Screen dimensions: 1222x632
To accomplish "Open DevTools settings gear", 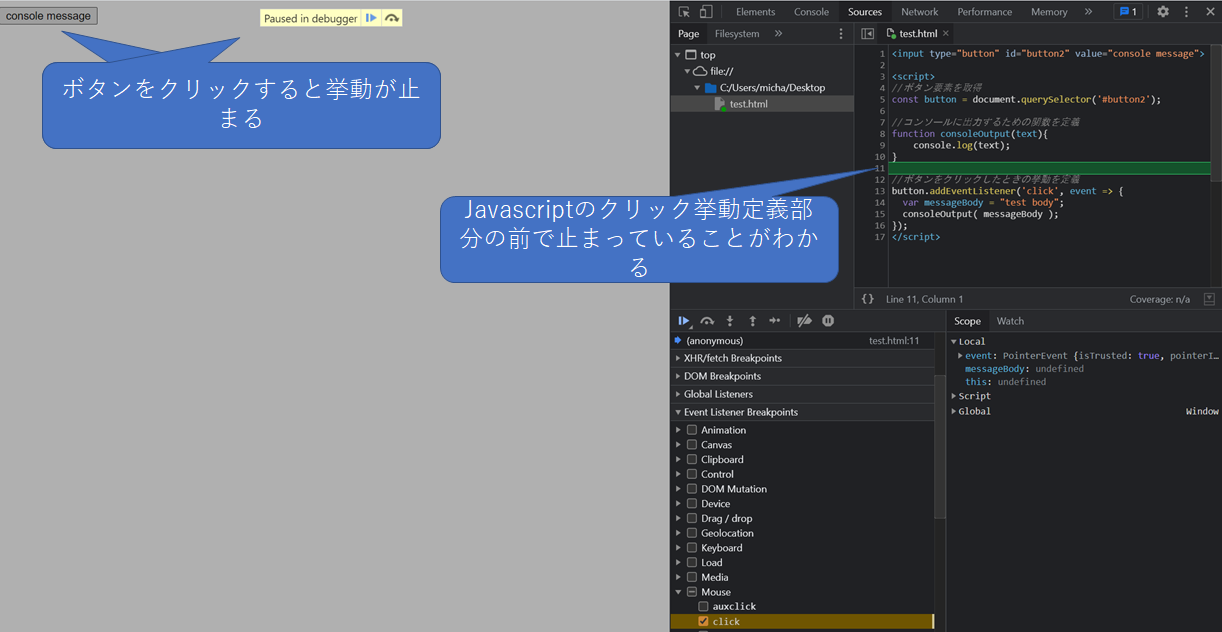I will pos(1163,12).
